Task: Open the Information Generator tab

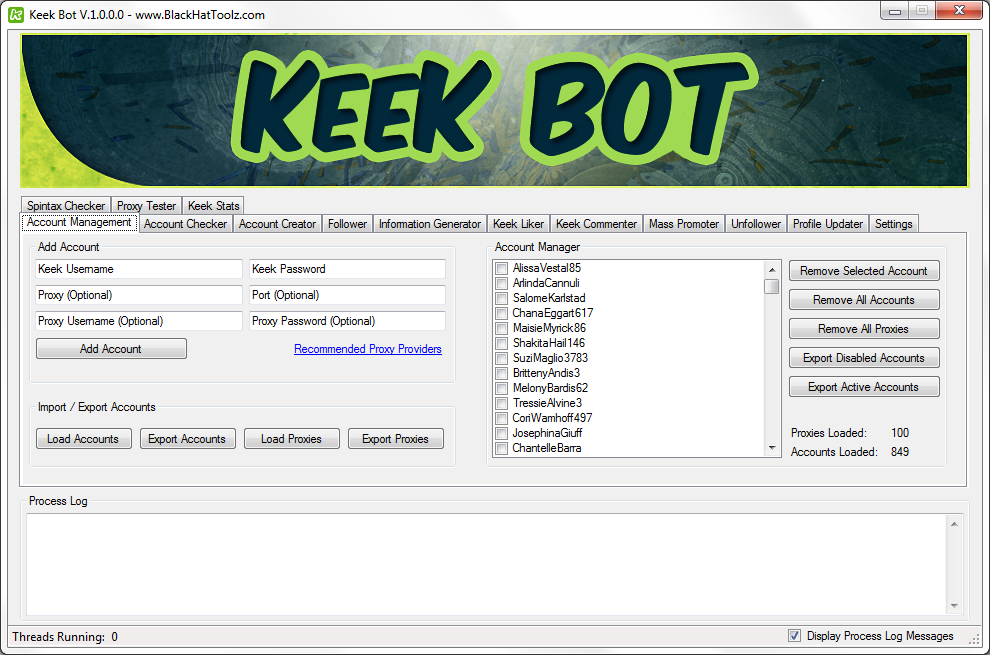Action: (429, 224)
